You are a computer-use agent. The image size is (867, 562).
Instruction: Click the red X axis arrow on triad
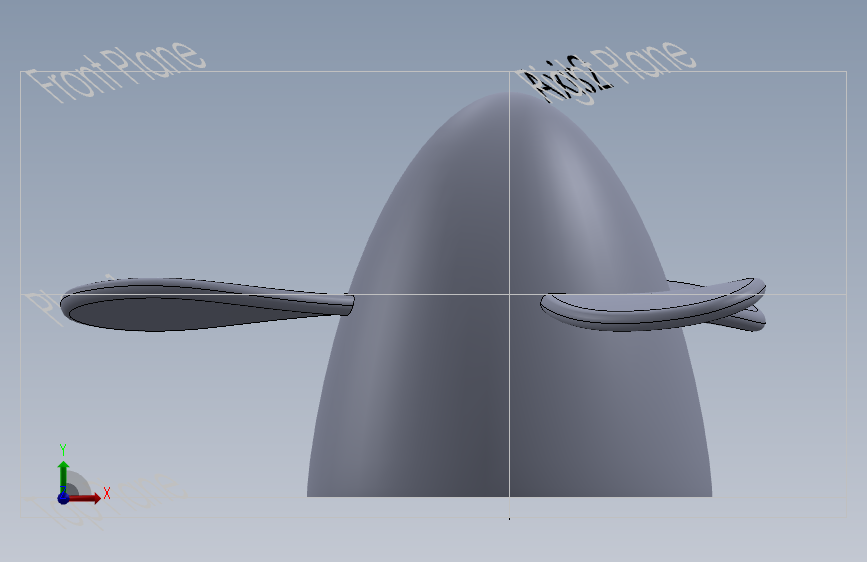click(86, 498)
